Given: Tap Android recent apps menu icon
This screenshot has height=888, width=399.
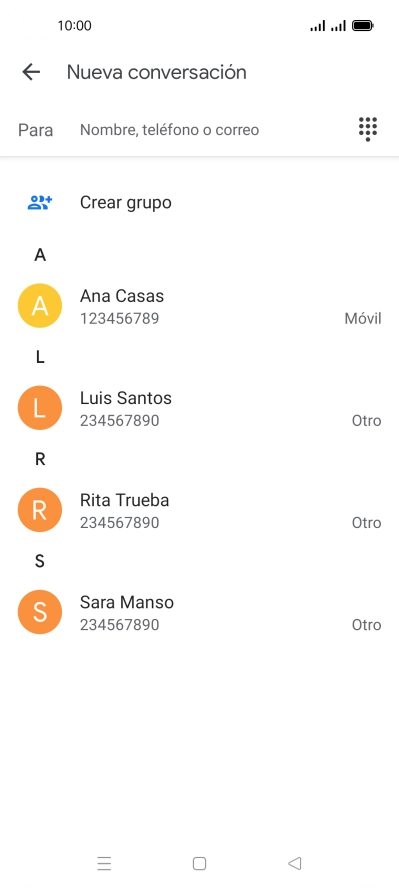Looking at the screenshot, I should pyautogui.click(x=104, y=863).
